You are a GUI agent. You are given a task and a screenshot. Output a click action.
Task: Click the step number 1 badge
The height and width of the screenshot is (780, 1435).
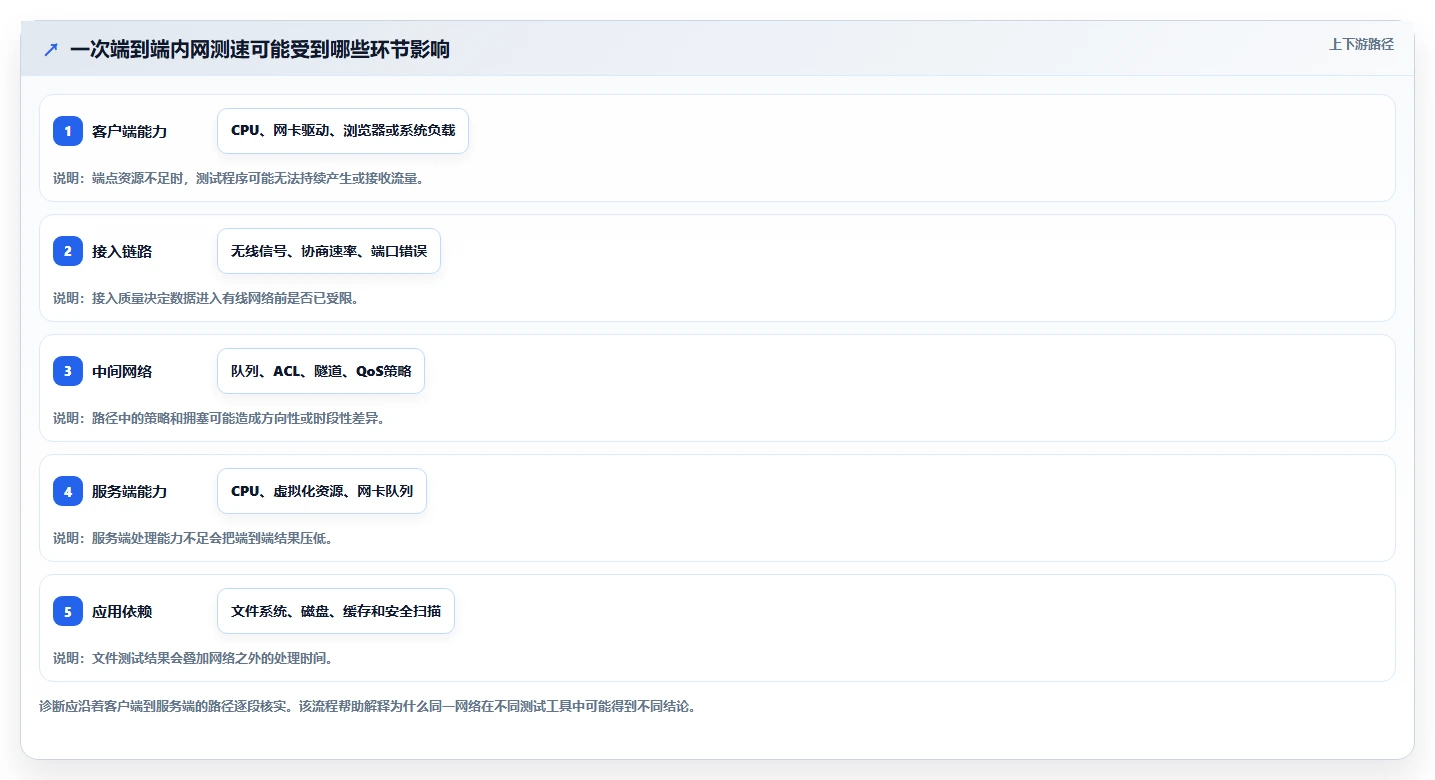click(68, 131)
